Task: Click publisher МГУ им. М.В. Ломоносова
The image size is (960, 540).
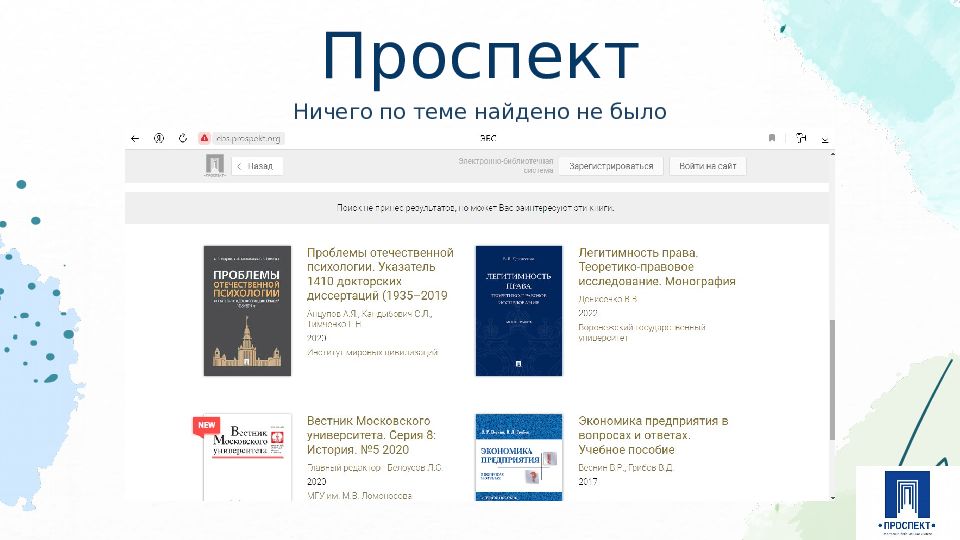Action: [359, 496]
